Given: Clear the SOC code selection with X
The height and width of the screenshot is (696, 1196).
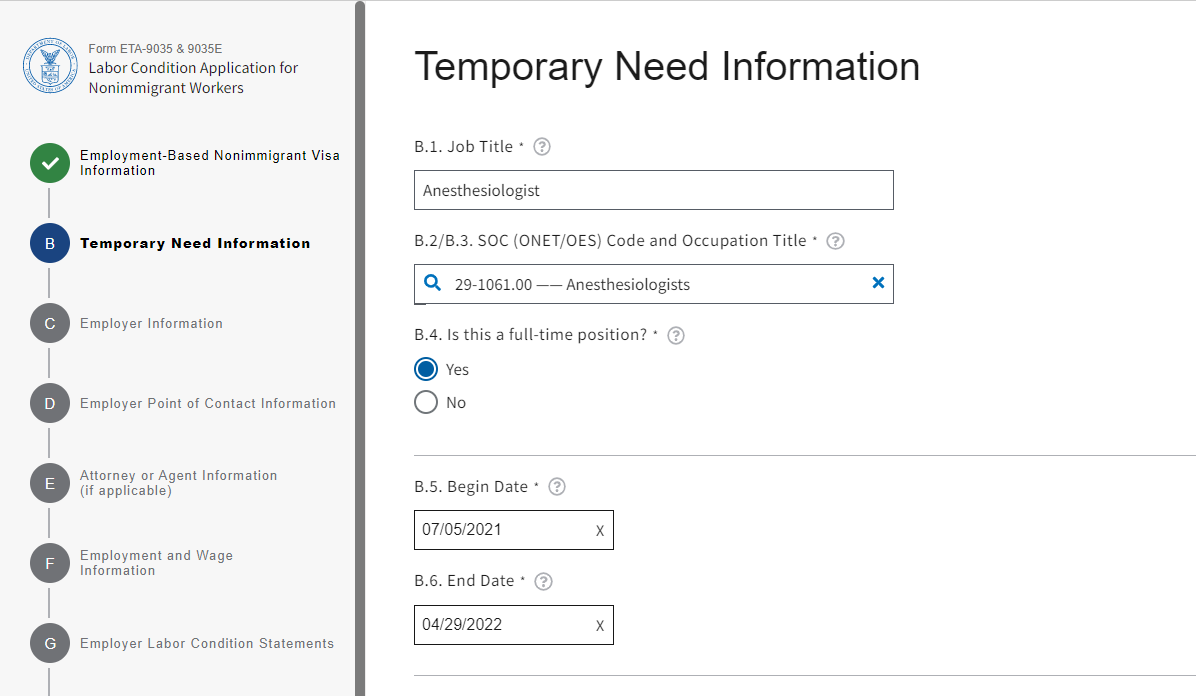Looking at the screenshot, I should 878,283.
